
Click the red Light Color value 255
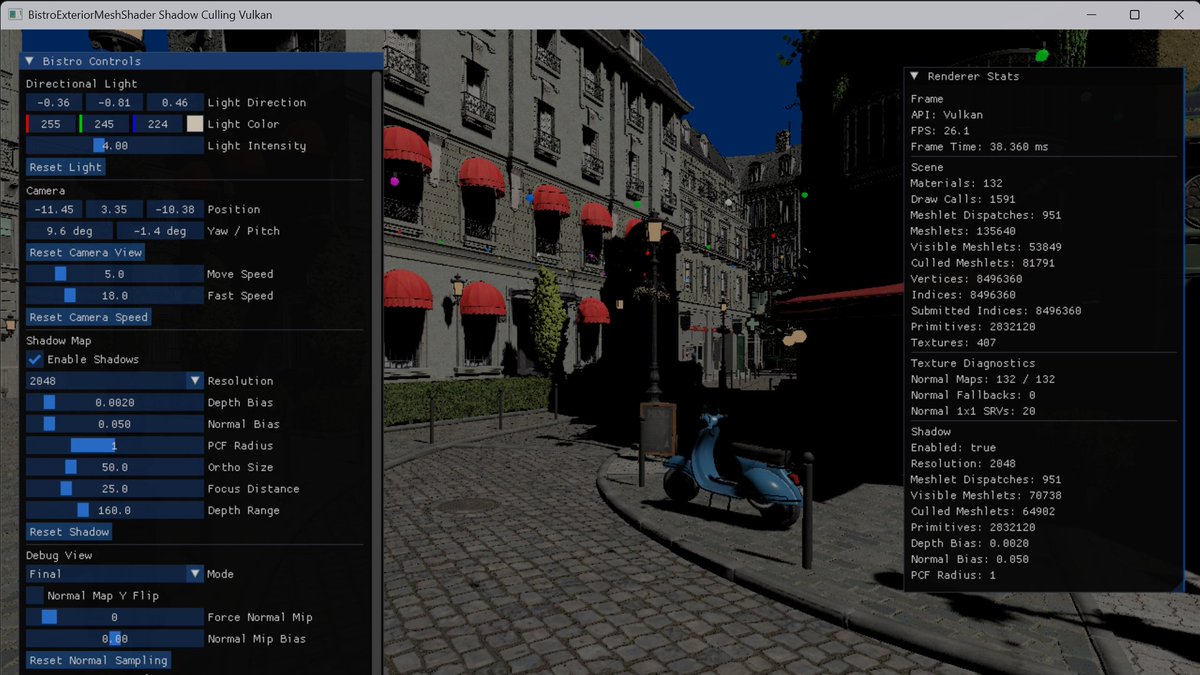coord(50,124)
